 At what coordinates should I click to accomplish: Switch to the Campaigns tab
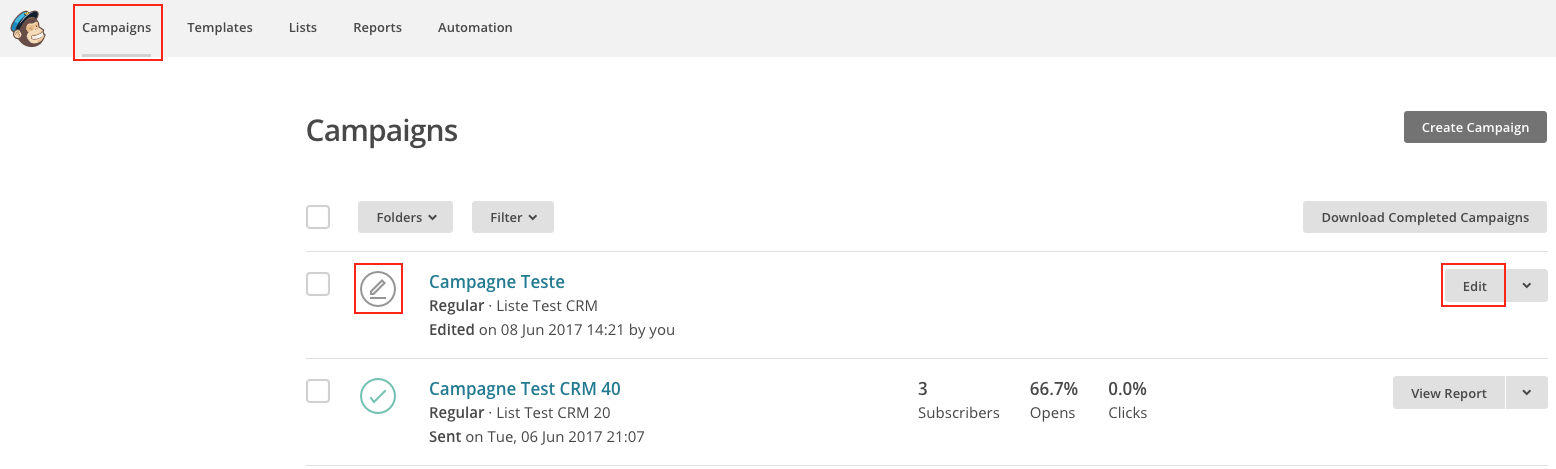click(x=117, y=28)
